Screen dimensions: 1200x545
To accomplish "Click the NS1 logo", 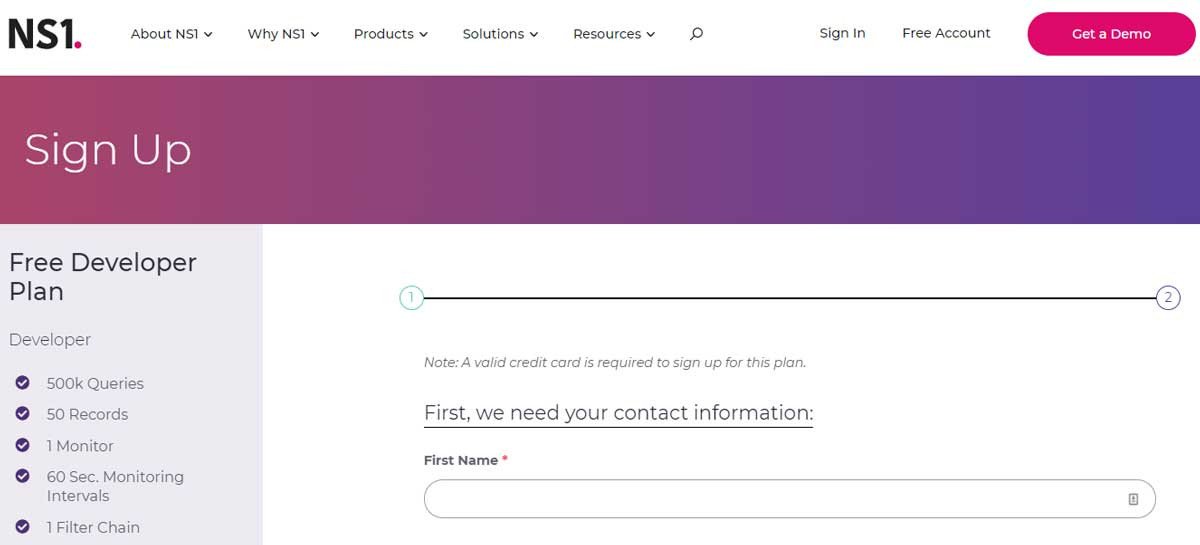I will pos(45,34).
